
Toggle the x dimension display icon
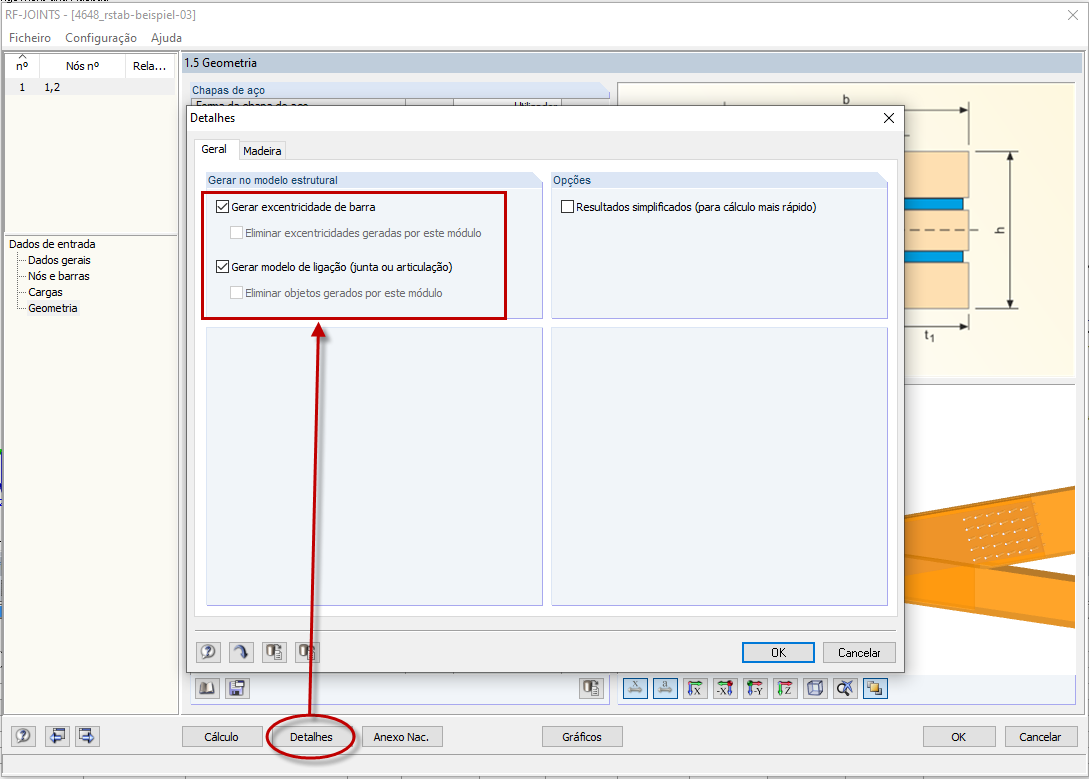(x=635, y=688)
